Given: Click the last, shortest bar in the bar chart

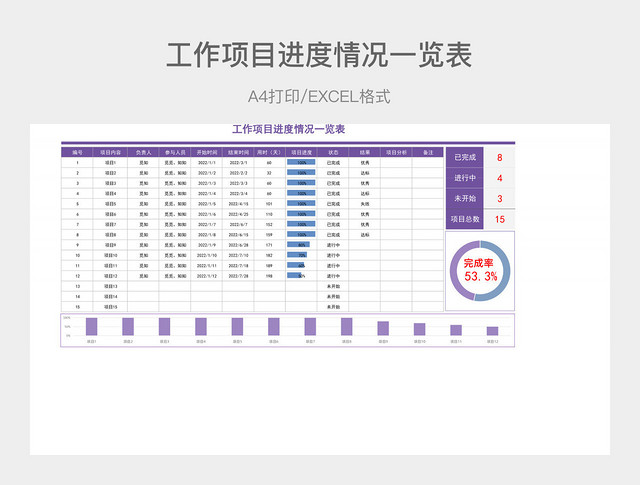Looking at the screenshot, I should pyautogui.click(x=492, y=331).
